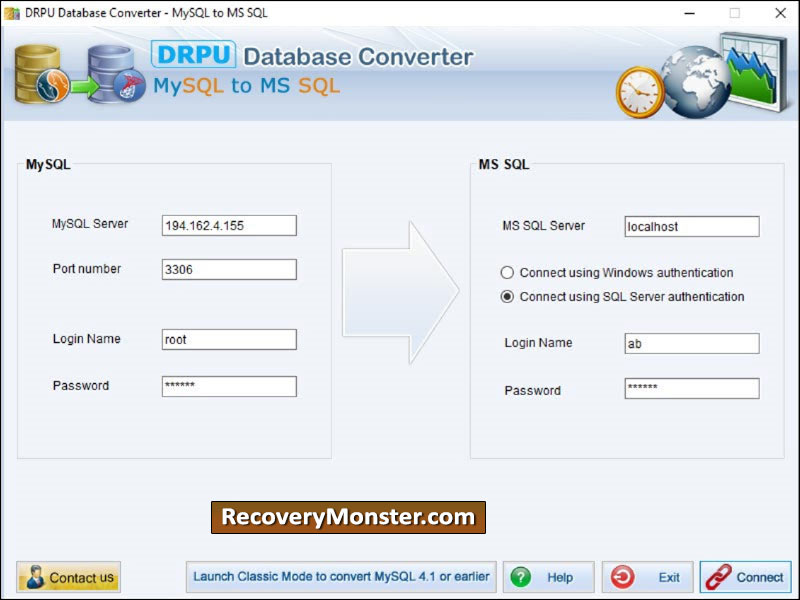Click the green Help question mark icon
Viewport: 800px width, 600px height.
click(x=521, y=577)
